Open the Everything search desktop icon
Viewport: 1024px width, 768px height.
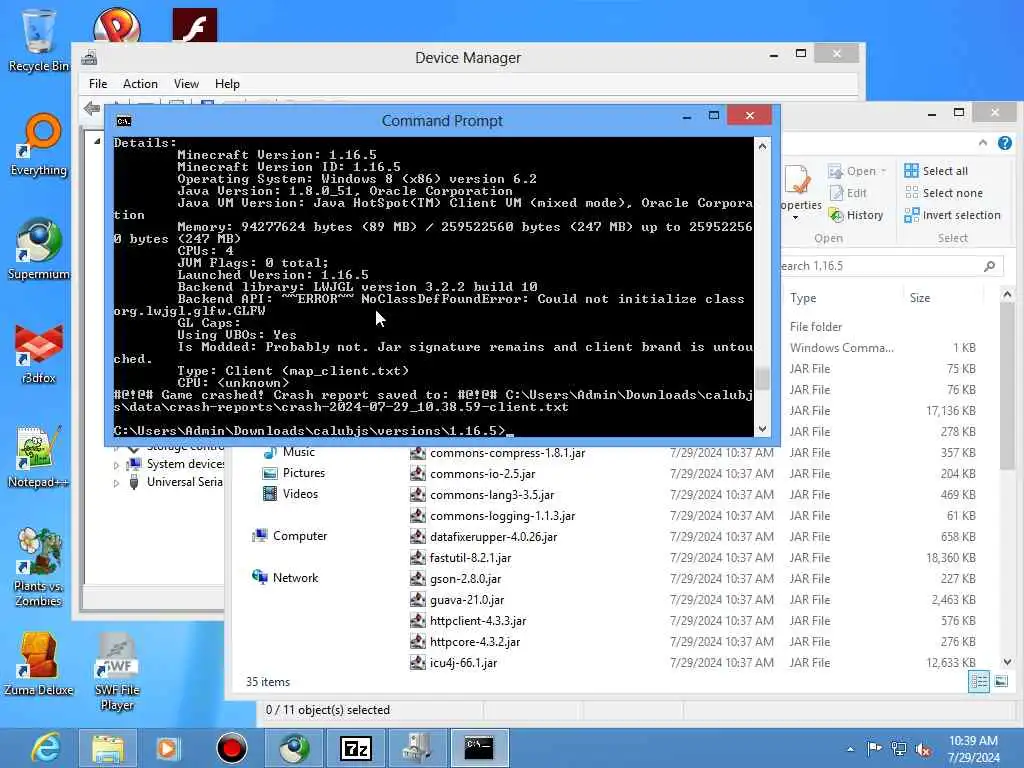[x=39, y=145]
